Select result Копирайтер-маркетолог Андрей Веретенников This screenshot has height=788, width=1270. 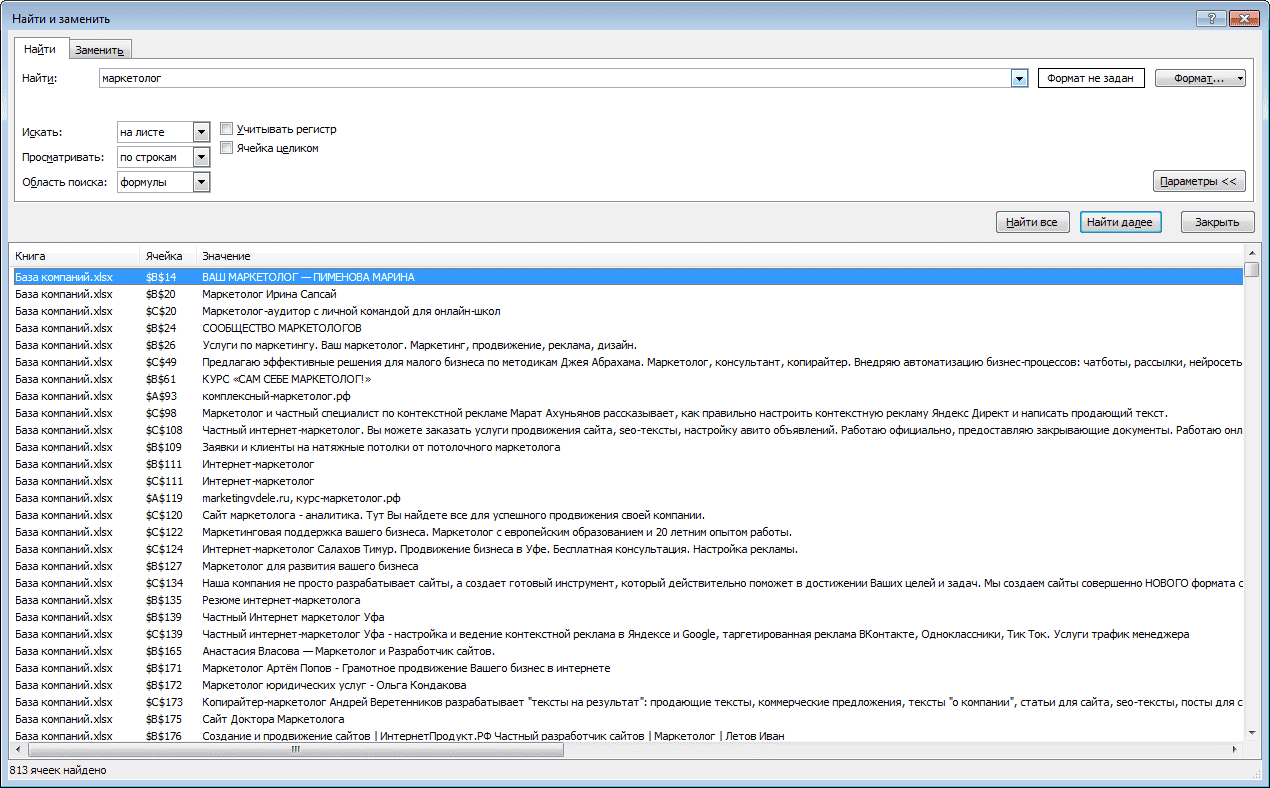click(x=627, y=702)
